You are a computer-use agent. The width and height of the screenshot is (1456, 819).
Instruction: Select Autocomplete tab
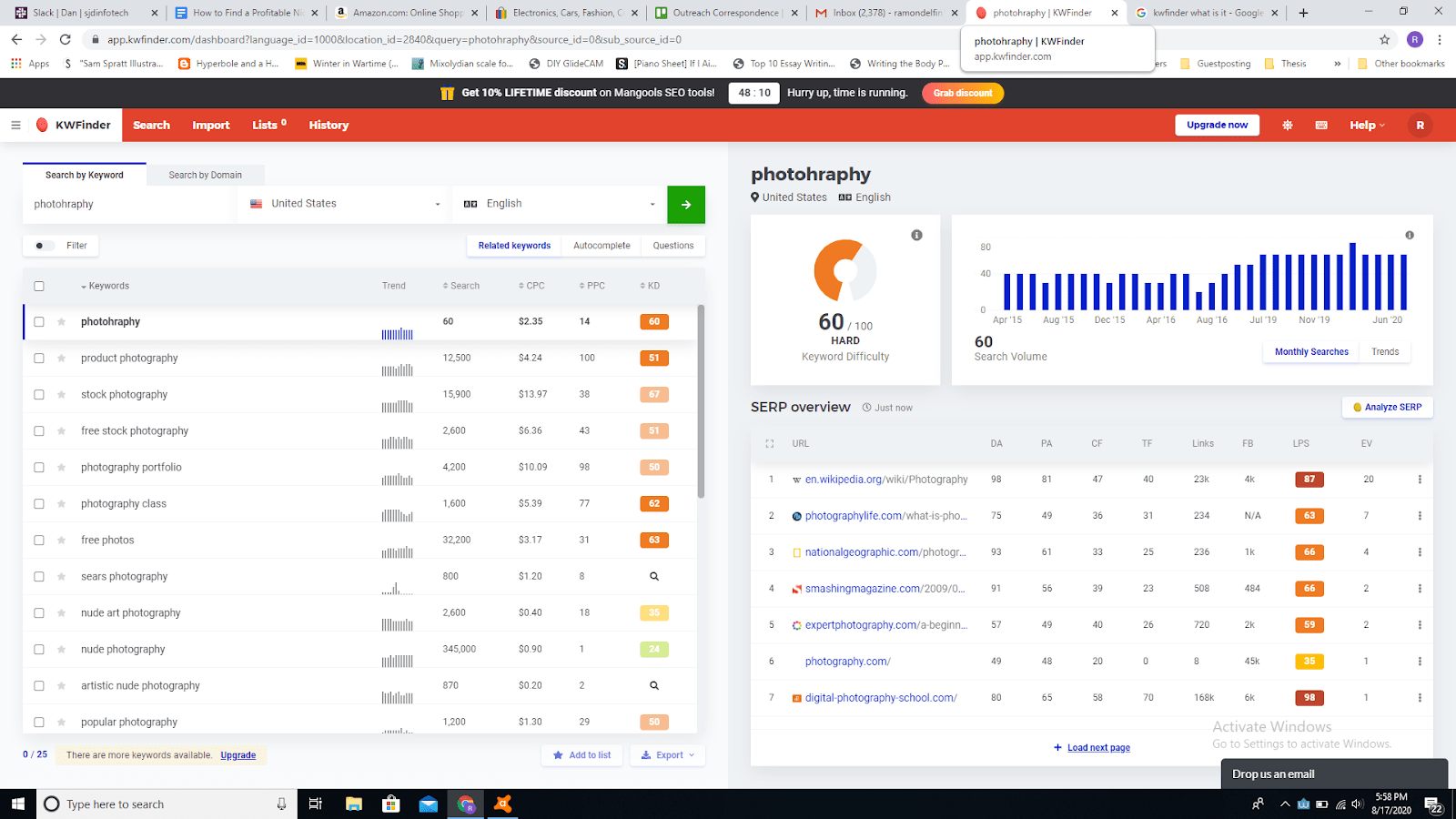[x=602, y=246]
